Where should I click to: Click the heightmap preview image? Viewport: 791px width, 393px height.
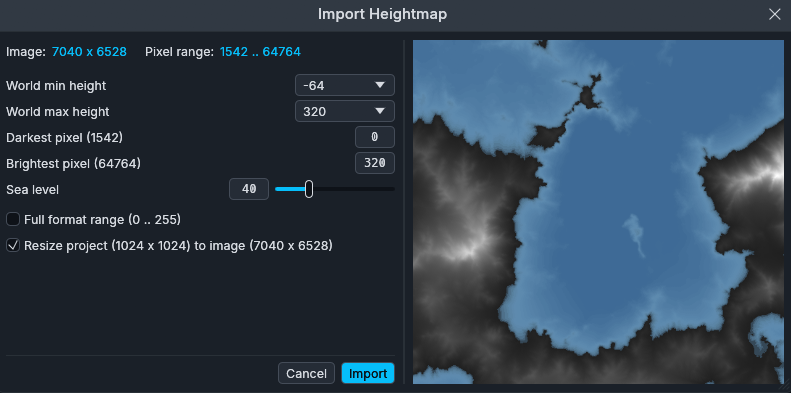[598, 212]
